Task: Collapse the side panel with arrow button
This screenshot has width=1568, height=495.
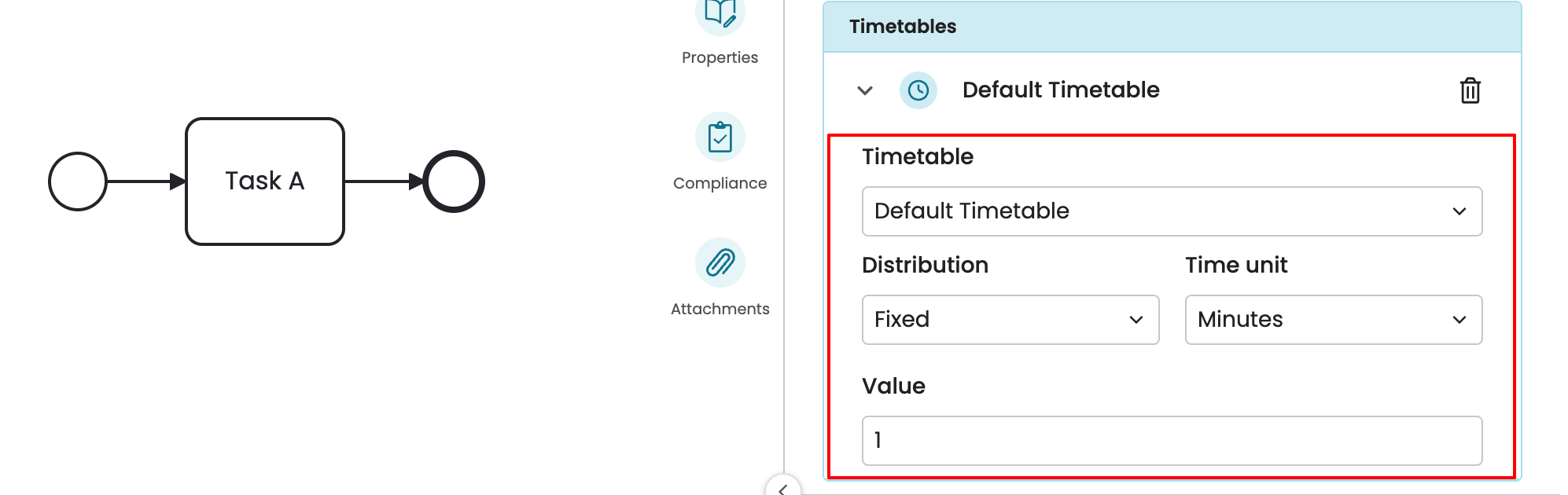Action: [x=782, y=488]
